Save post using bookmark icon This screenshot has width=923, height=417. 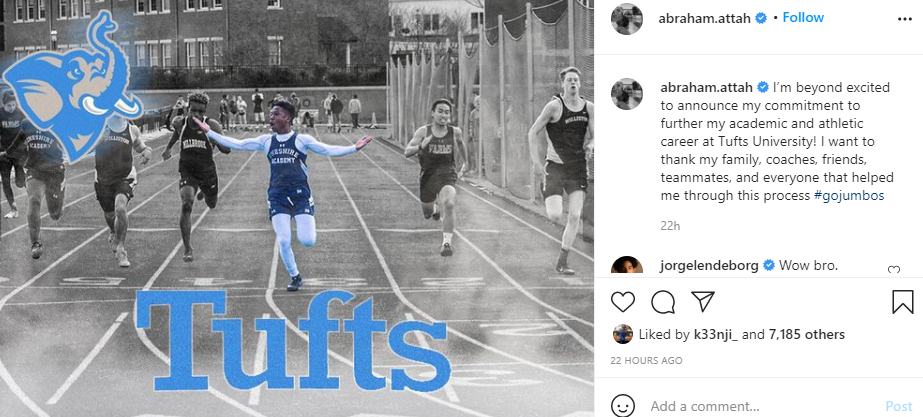tap(902, 302)
